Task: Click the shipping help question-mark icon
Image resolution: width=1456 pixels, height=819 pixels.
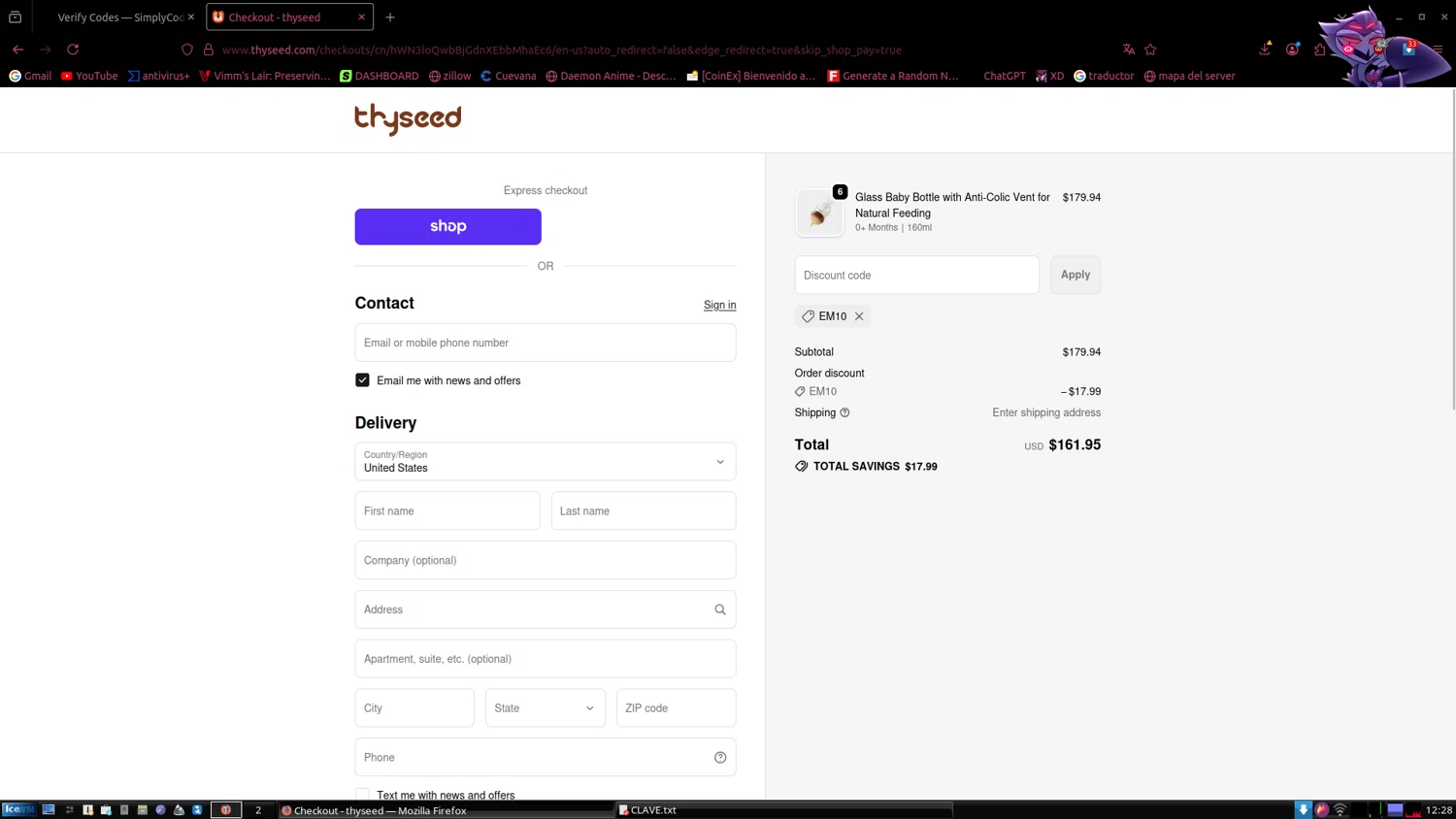Action: pos(844,412)
